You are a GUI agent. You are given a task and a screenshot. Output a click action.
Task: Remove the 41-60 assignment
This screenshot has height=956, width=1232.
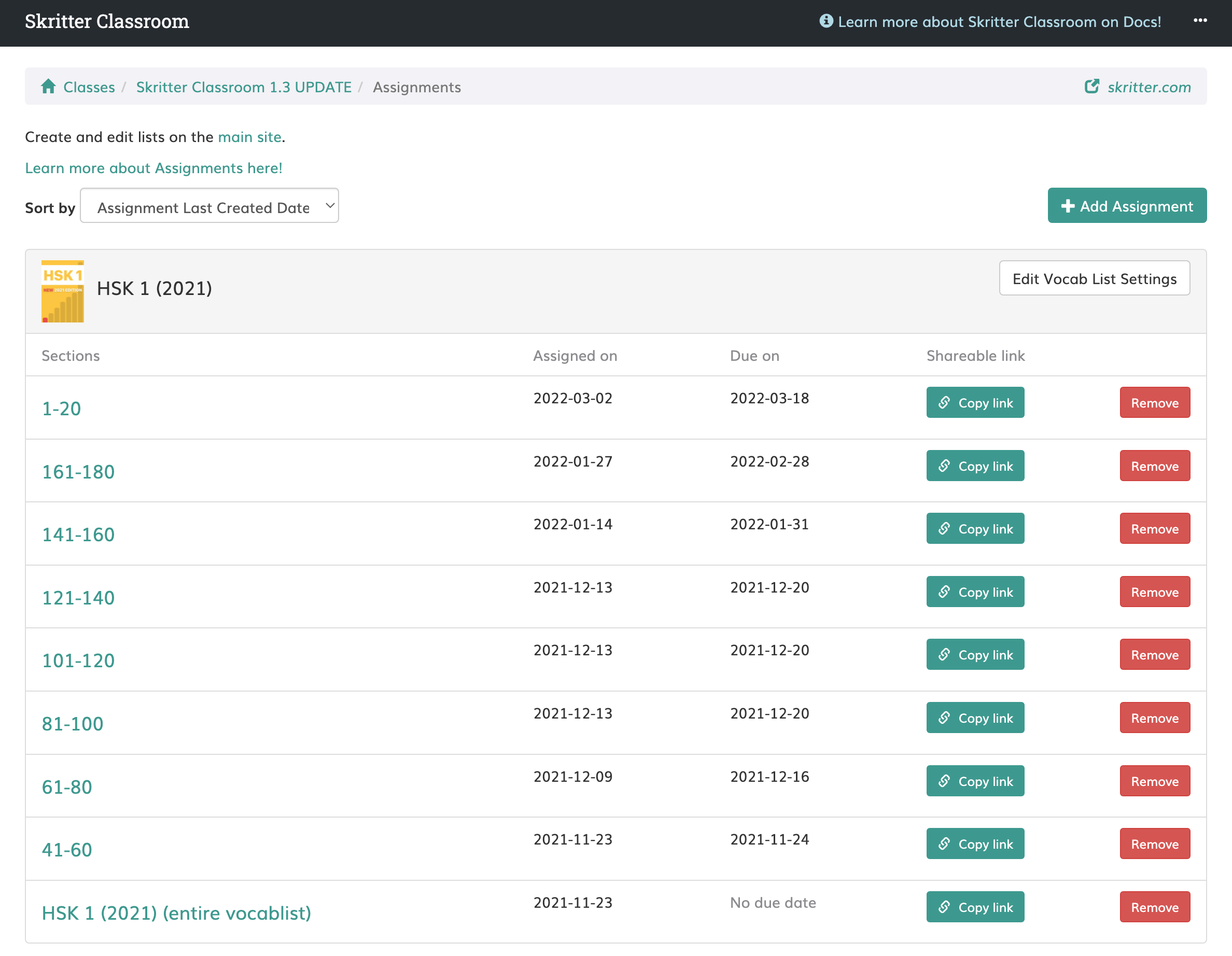tap(1155, 843)
